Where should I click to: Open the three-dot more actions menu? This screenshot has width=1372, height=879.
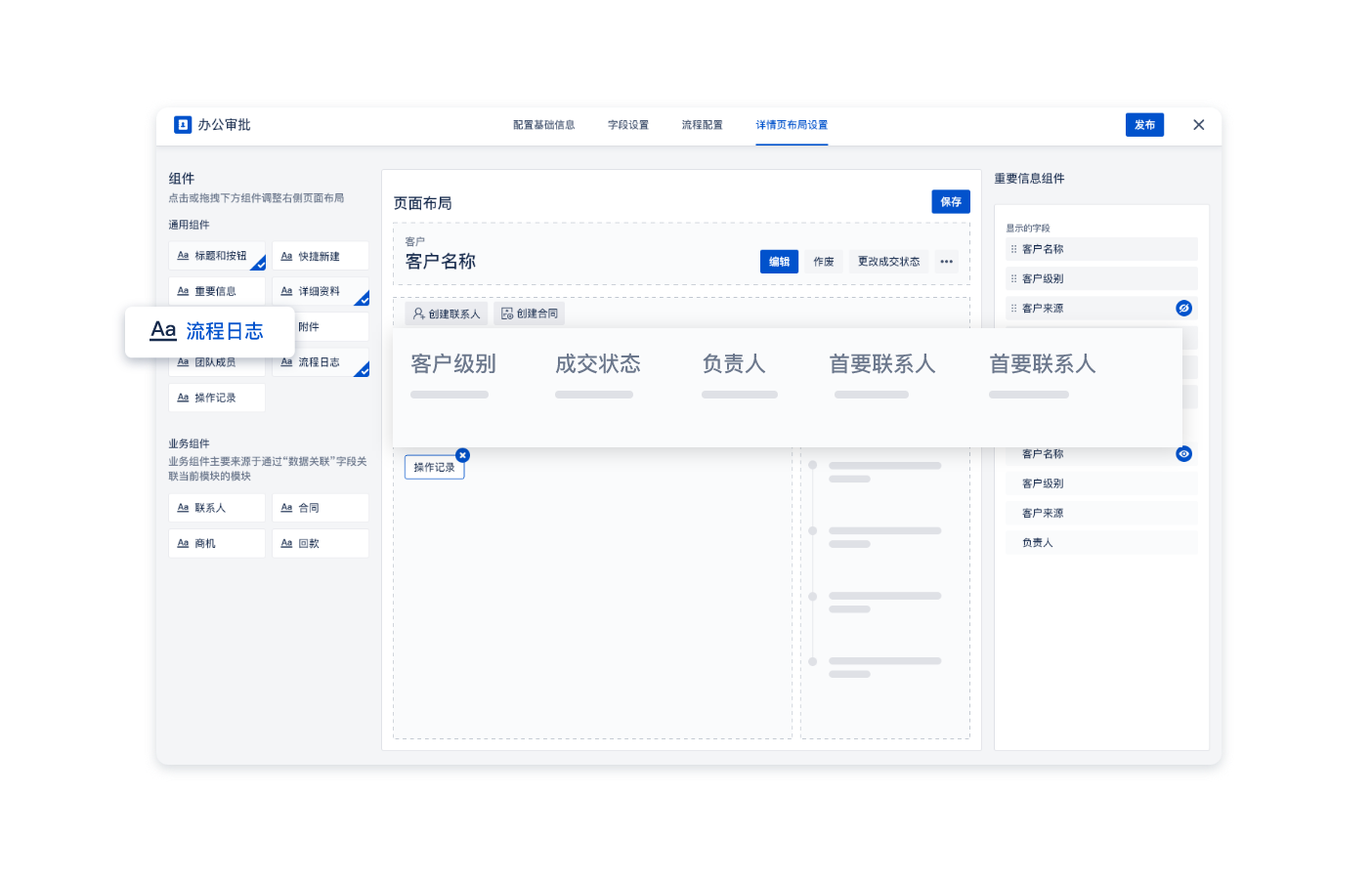[x=946, y=262]
